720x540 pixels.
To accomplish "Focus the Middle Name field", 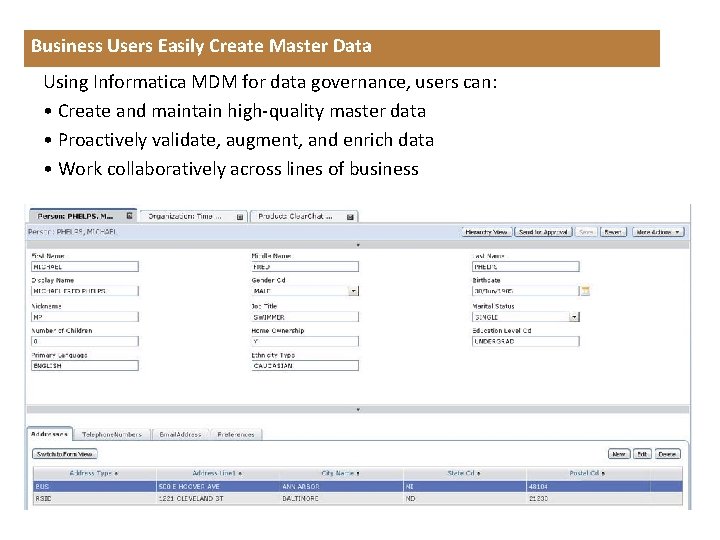I will (x=305, y=267).
